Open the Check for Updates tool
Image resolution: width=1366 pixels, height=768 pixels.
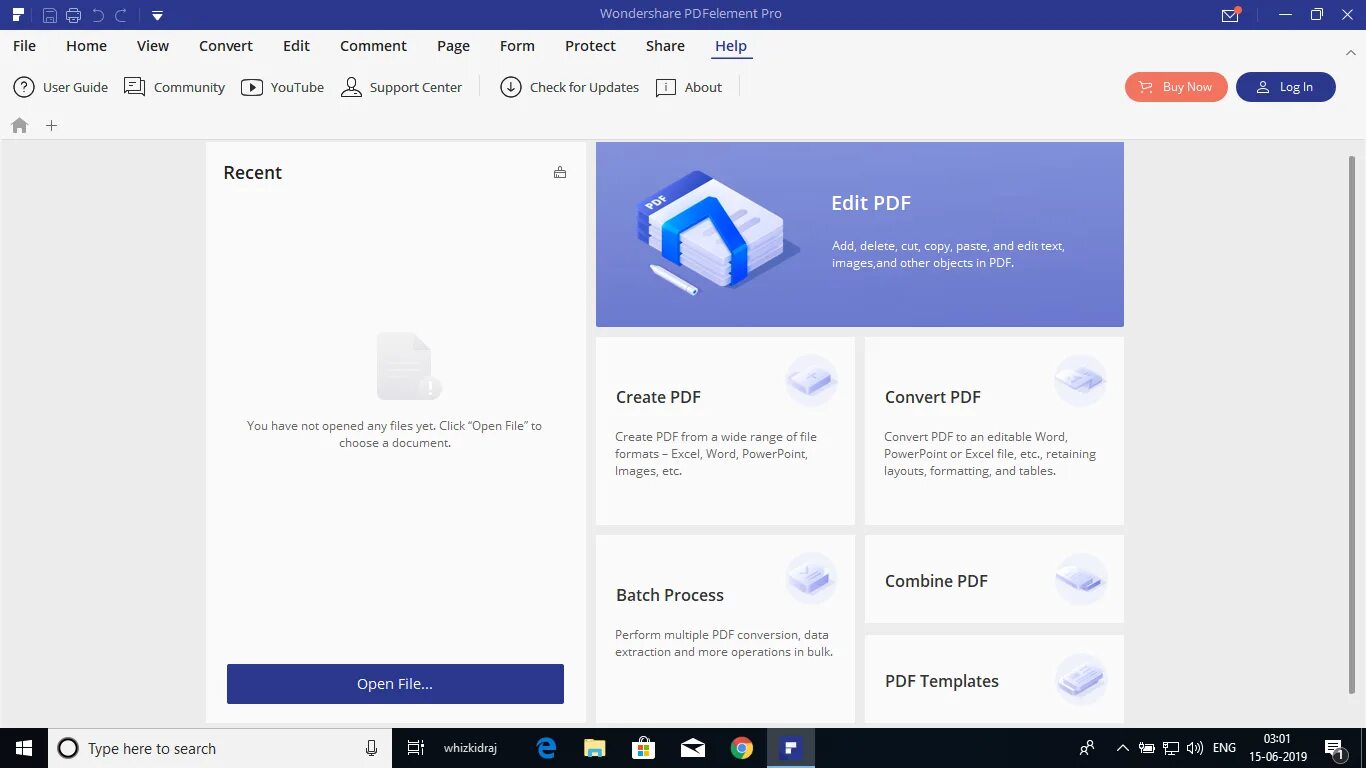tap(569, 87)
